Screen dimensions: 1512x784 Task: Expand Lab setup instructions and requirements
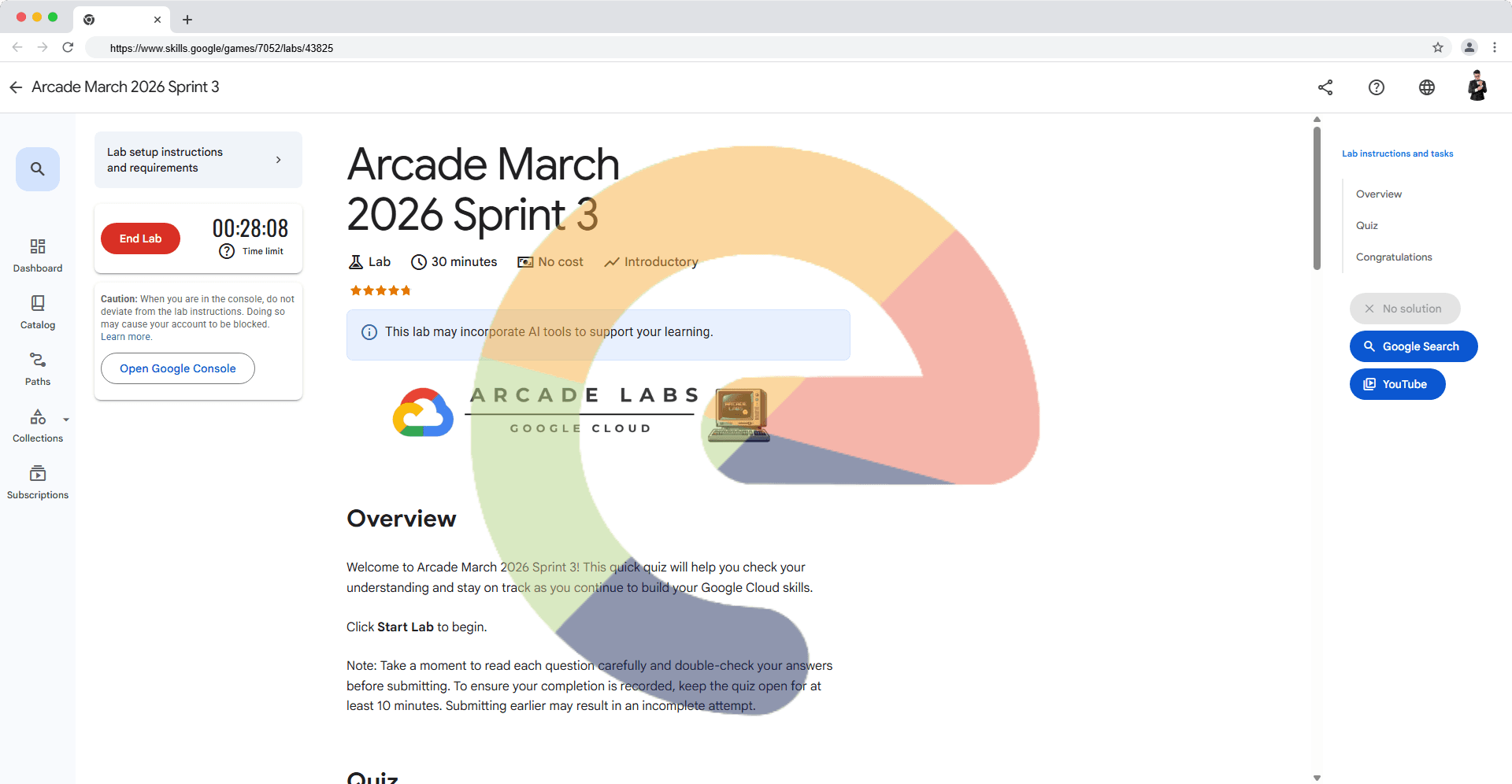(198, 160)
